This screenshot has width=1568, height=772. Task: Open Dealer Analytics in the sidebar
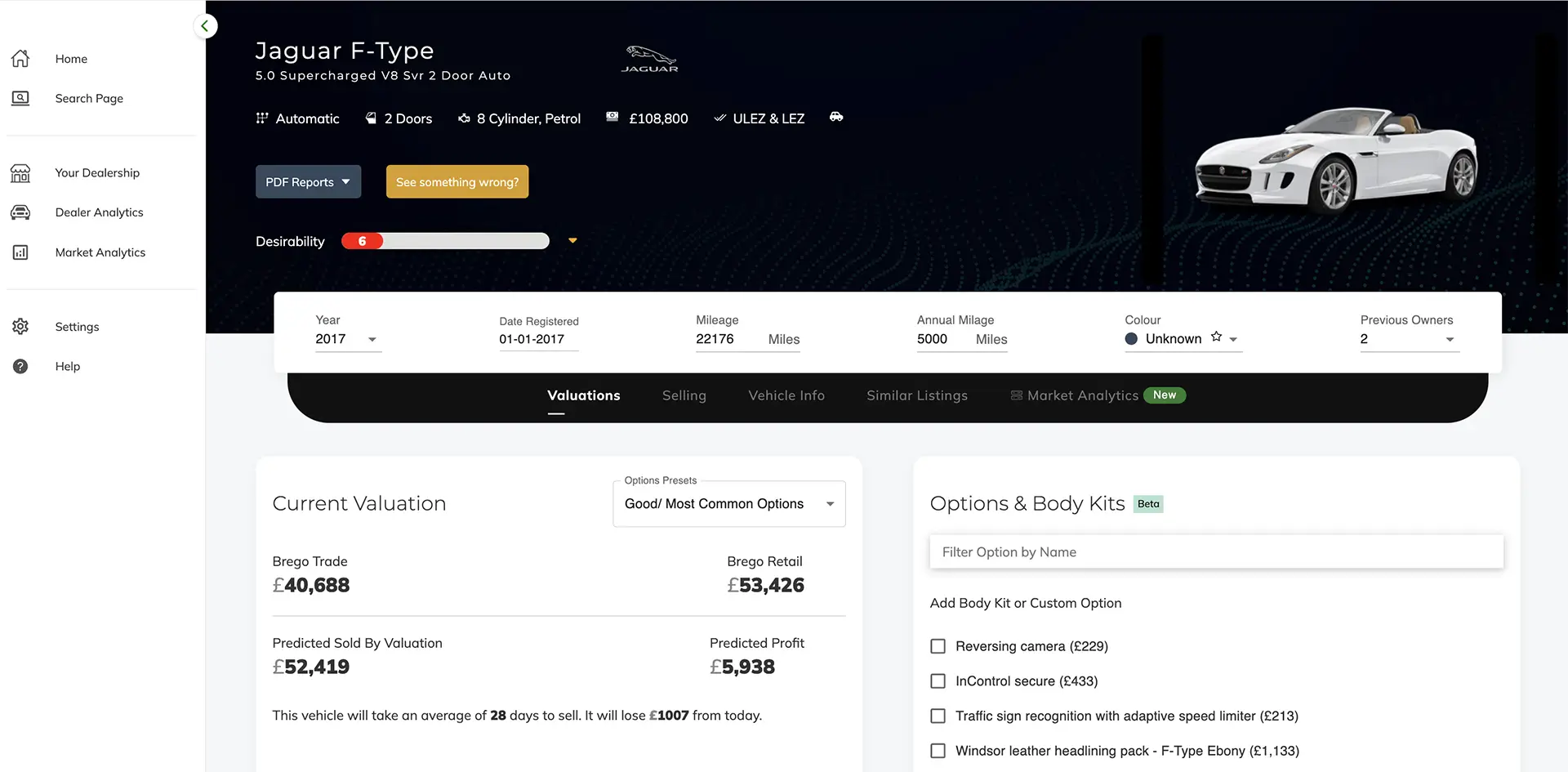coord(99,212)
